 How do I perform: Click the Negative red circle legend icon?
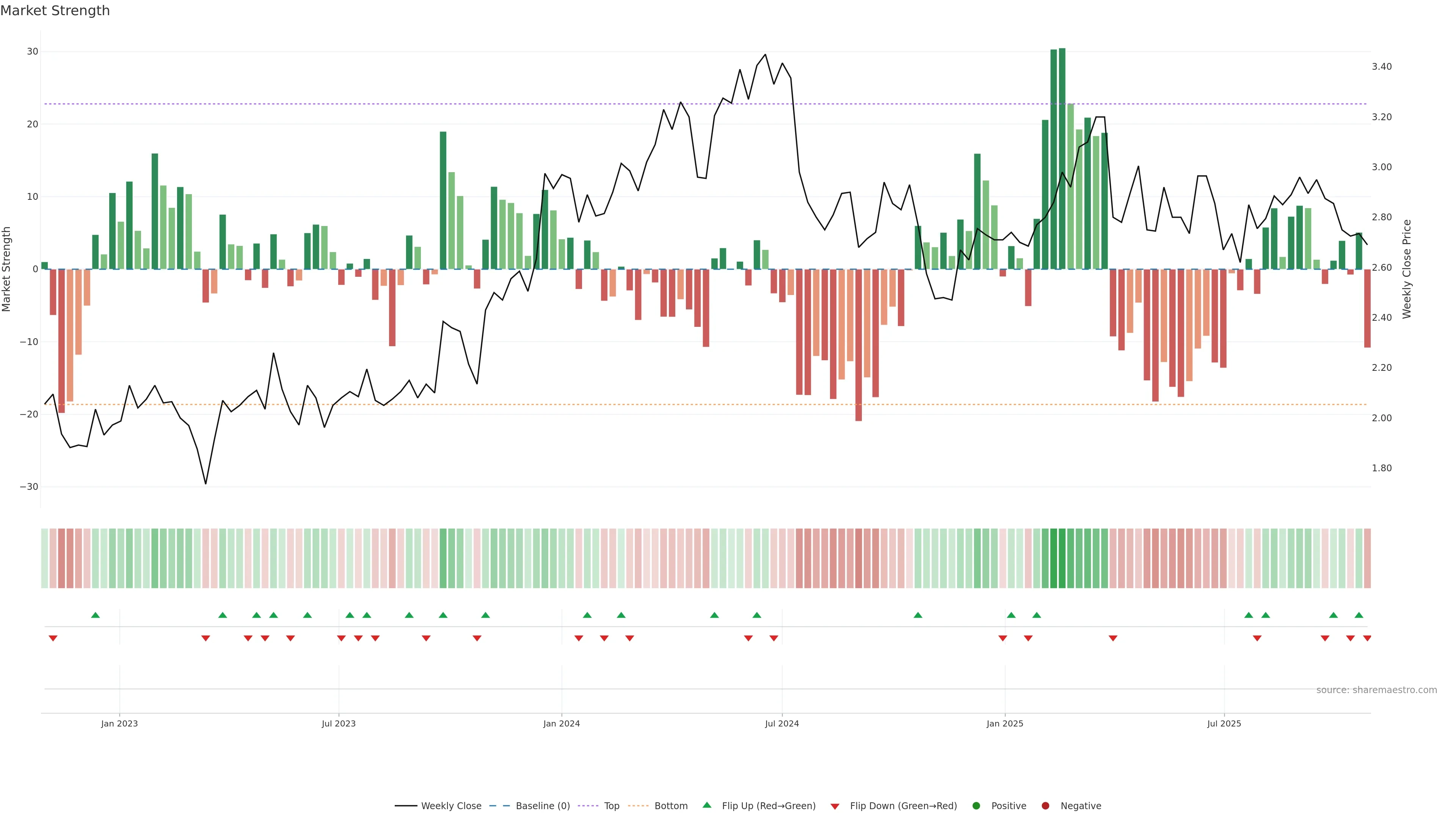pos(1045,806)
